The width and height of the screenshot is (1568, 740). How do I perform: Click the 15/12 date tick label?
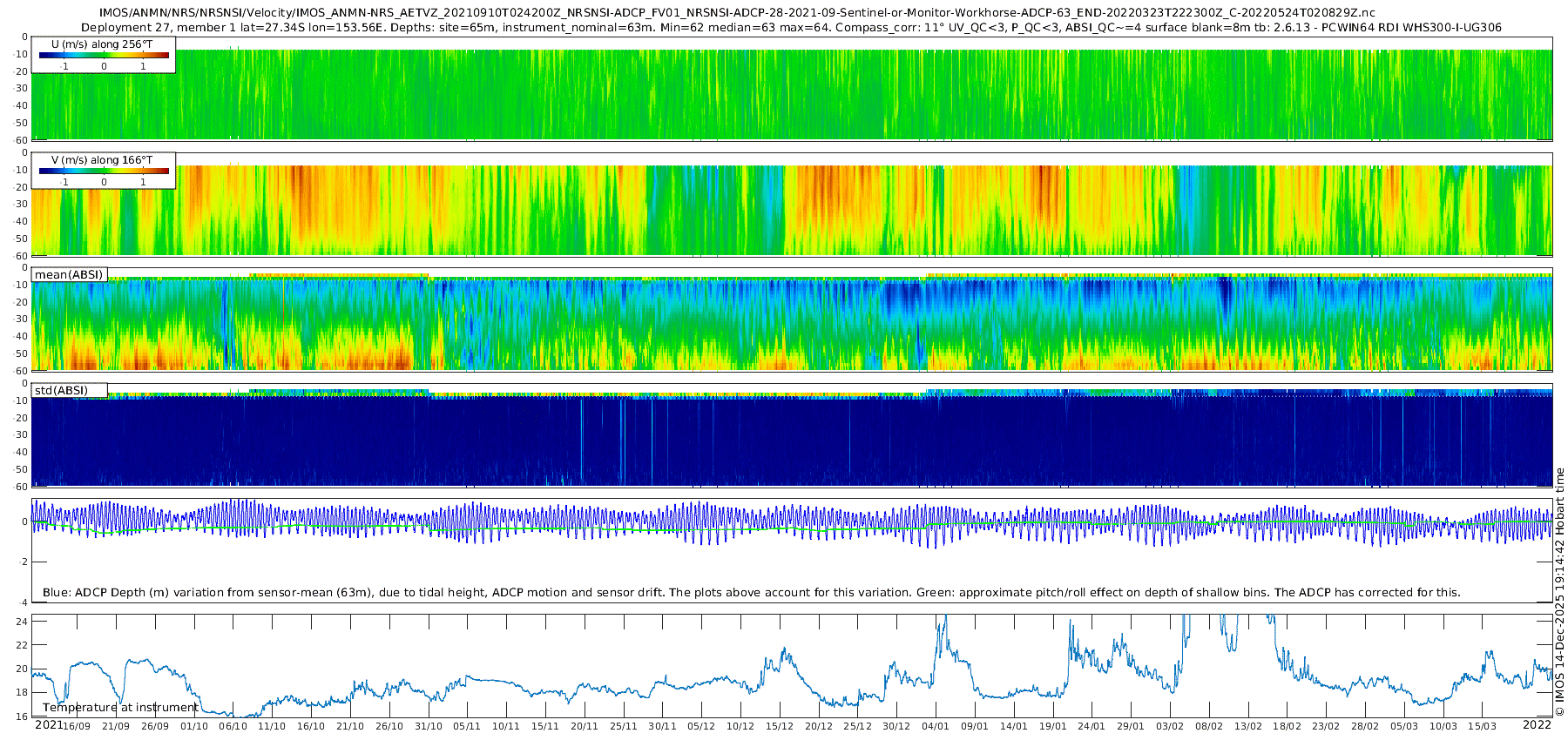click(780, 726)
